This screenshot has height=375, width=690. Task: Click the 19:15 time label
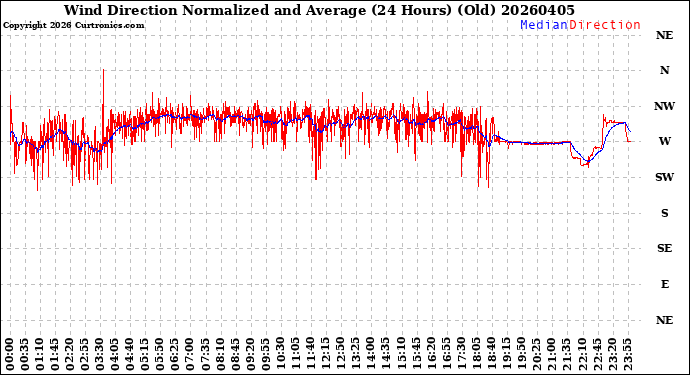[506, 354]
